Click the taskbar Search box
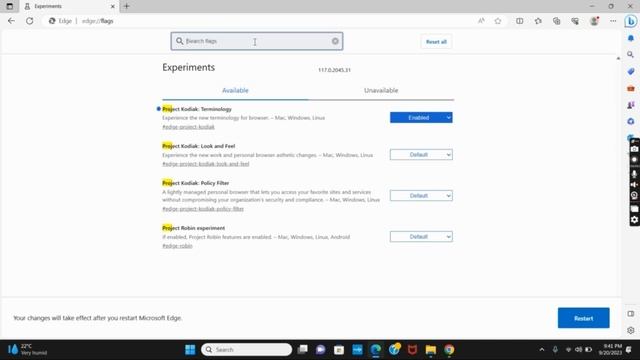This screenshot has height=360, width=640. pos(247,350)
